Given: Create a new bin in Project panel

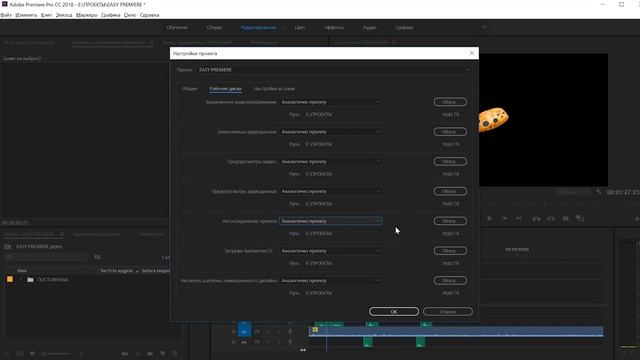Looking at the screenshot, I should click(x=150, y=353).
